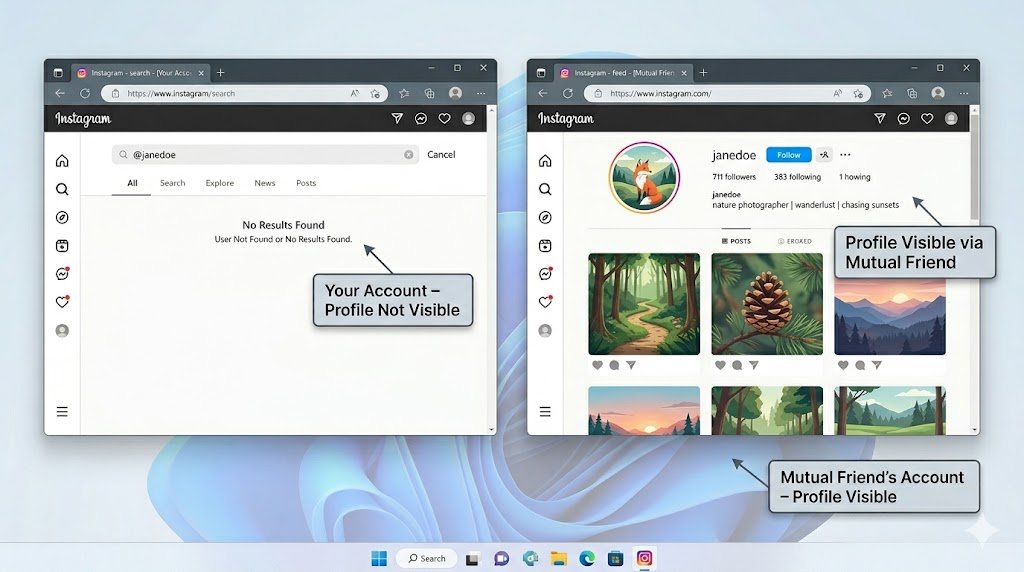1024x572 pixels.
Task: Open Search magnifier in left window sidebar
Action: [x=62, y=189]
